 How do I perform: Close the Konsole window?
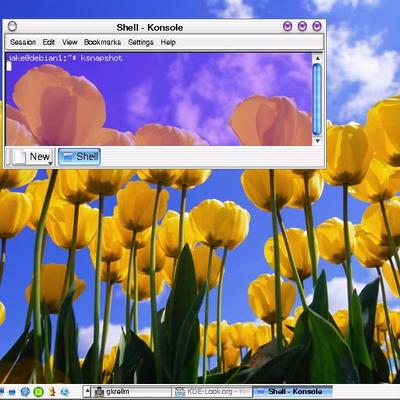[317, 26]
